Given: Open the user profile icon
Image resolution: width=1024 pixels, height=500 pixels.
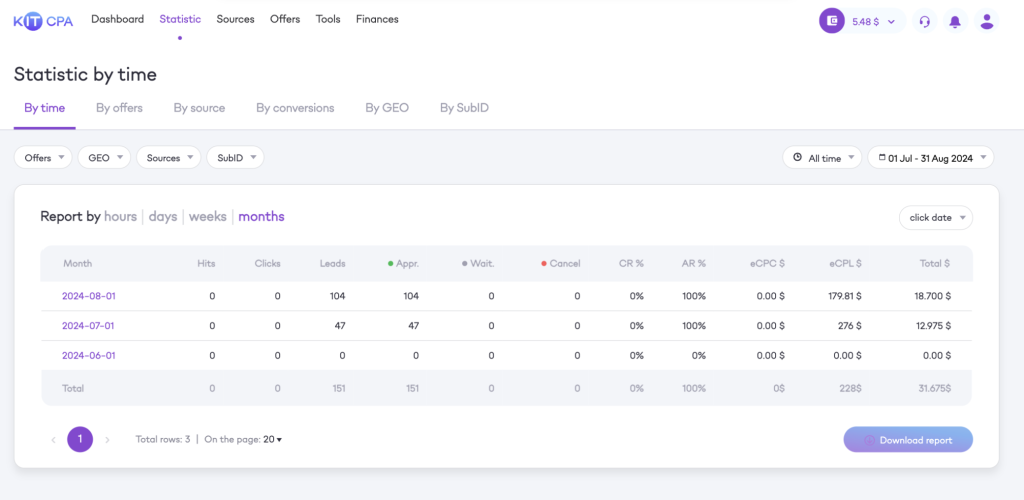Looking at the screenshot, I should [987, 21].
